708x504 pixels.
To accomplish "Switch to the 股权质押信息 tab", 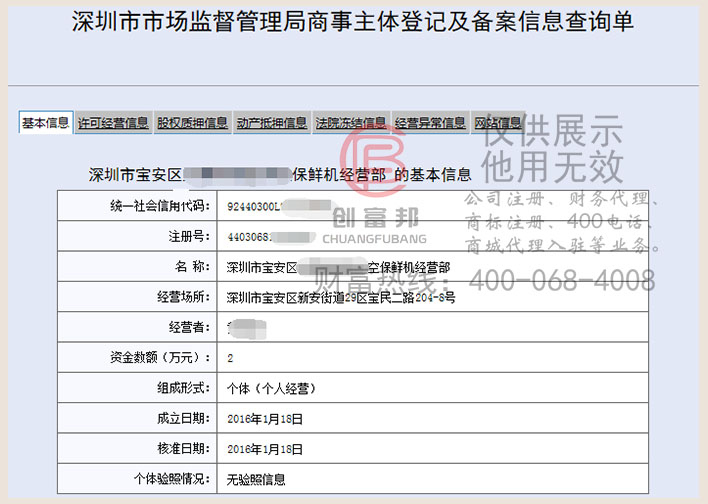I will click(192, 122).
